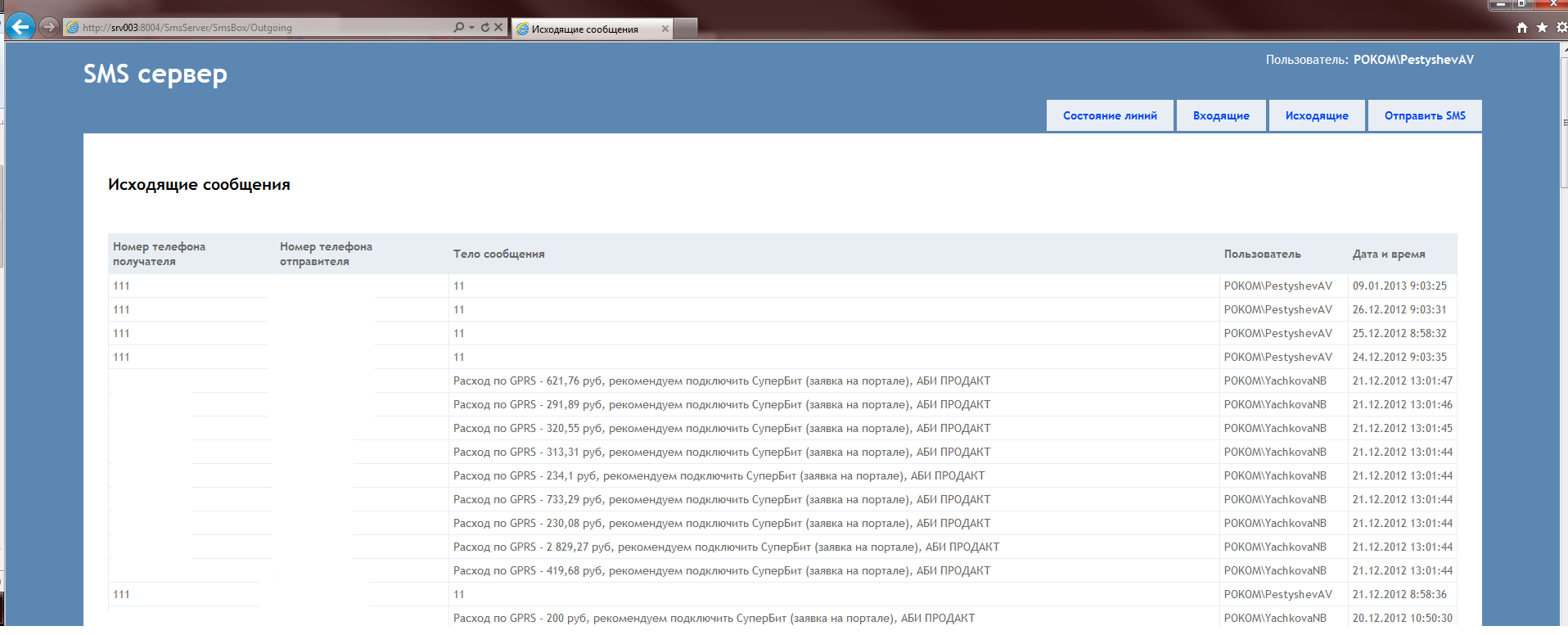This screenshot has width=1568, height=635.
Task: Click the URL address field
Action: (x=262, y=28)
